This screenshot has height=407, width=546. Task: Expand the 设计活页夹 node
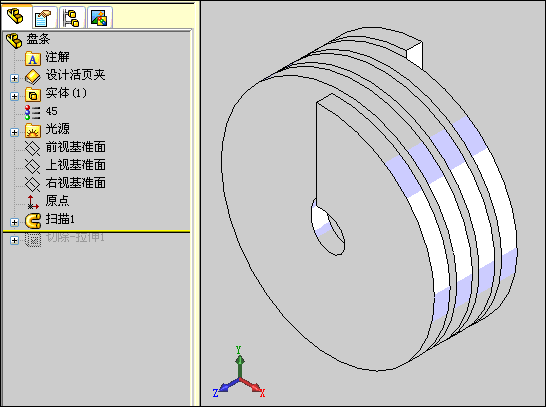click(x=14, y=78)
